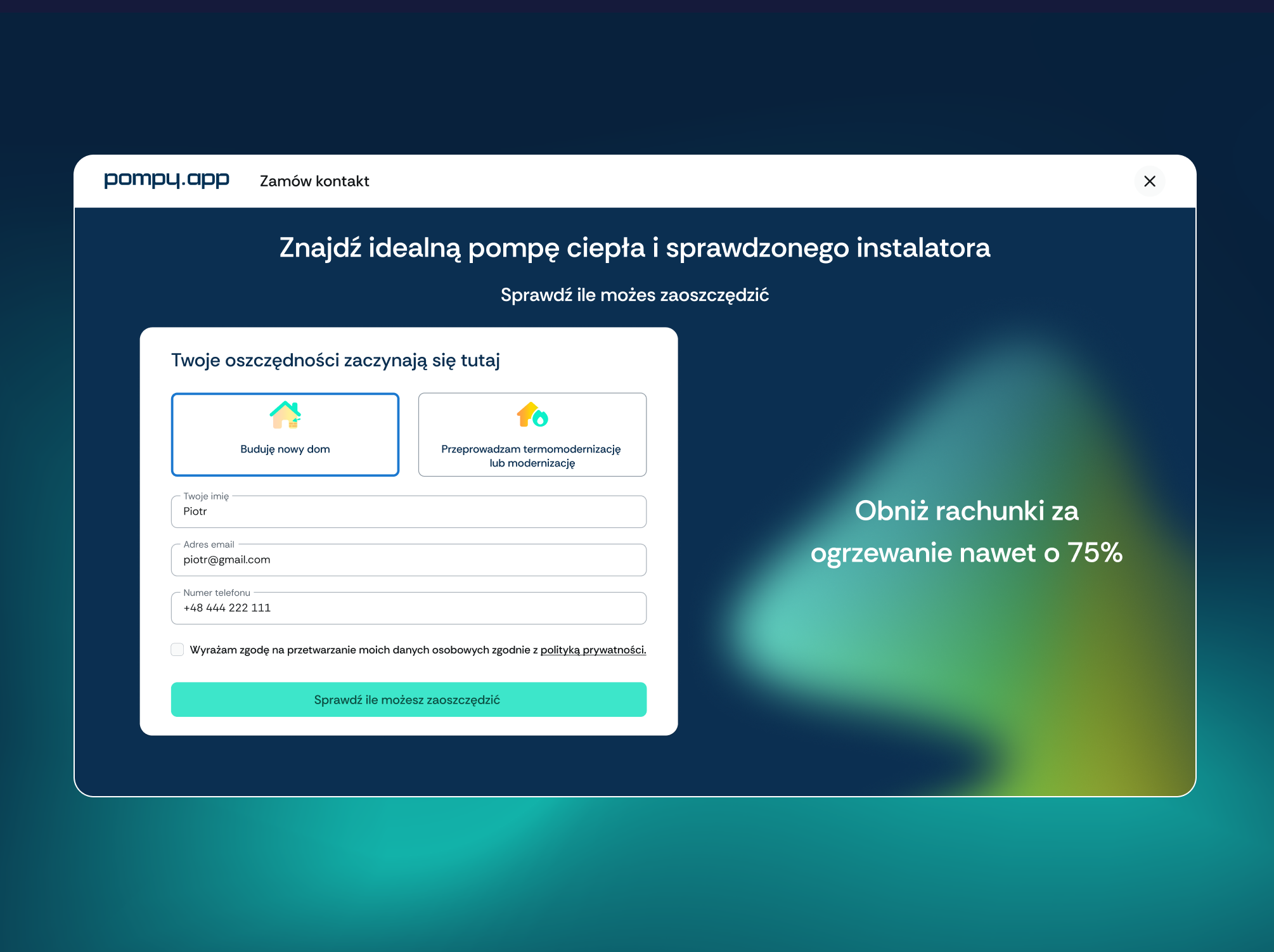Click the pompy.app logo
This screenshot has height=952, width=1274.
tap(167, 181)
